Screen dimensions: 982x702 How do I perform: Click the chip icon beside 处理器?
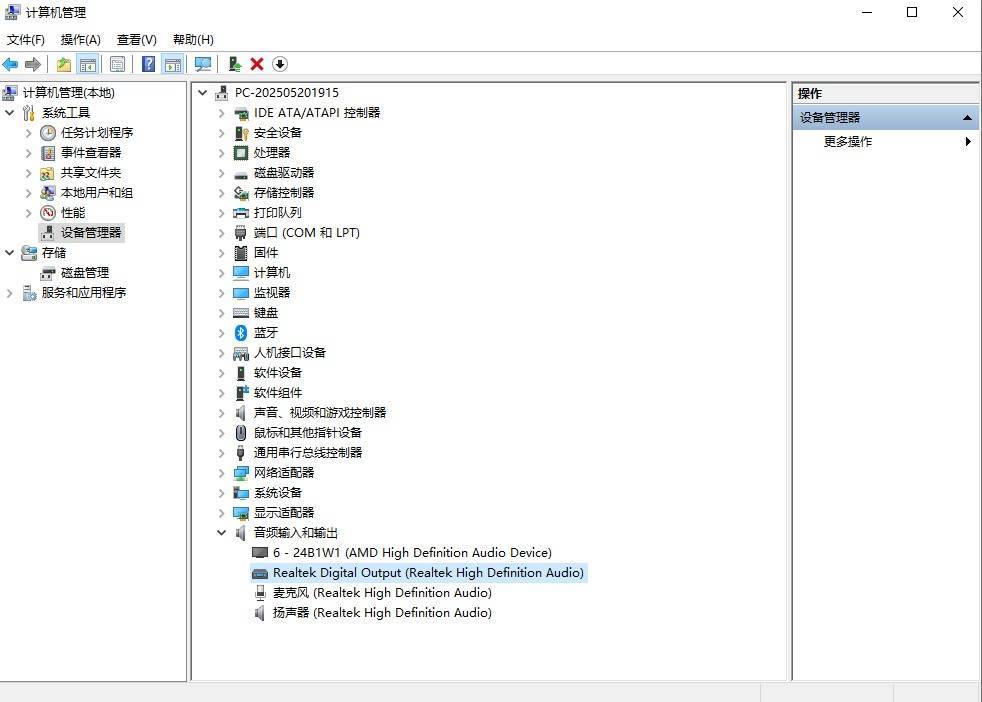point(241,152)
